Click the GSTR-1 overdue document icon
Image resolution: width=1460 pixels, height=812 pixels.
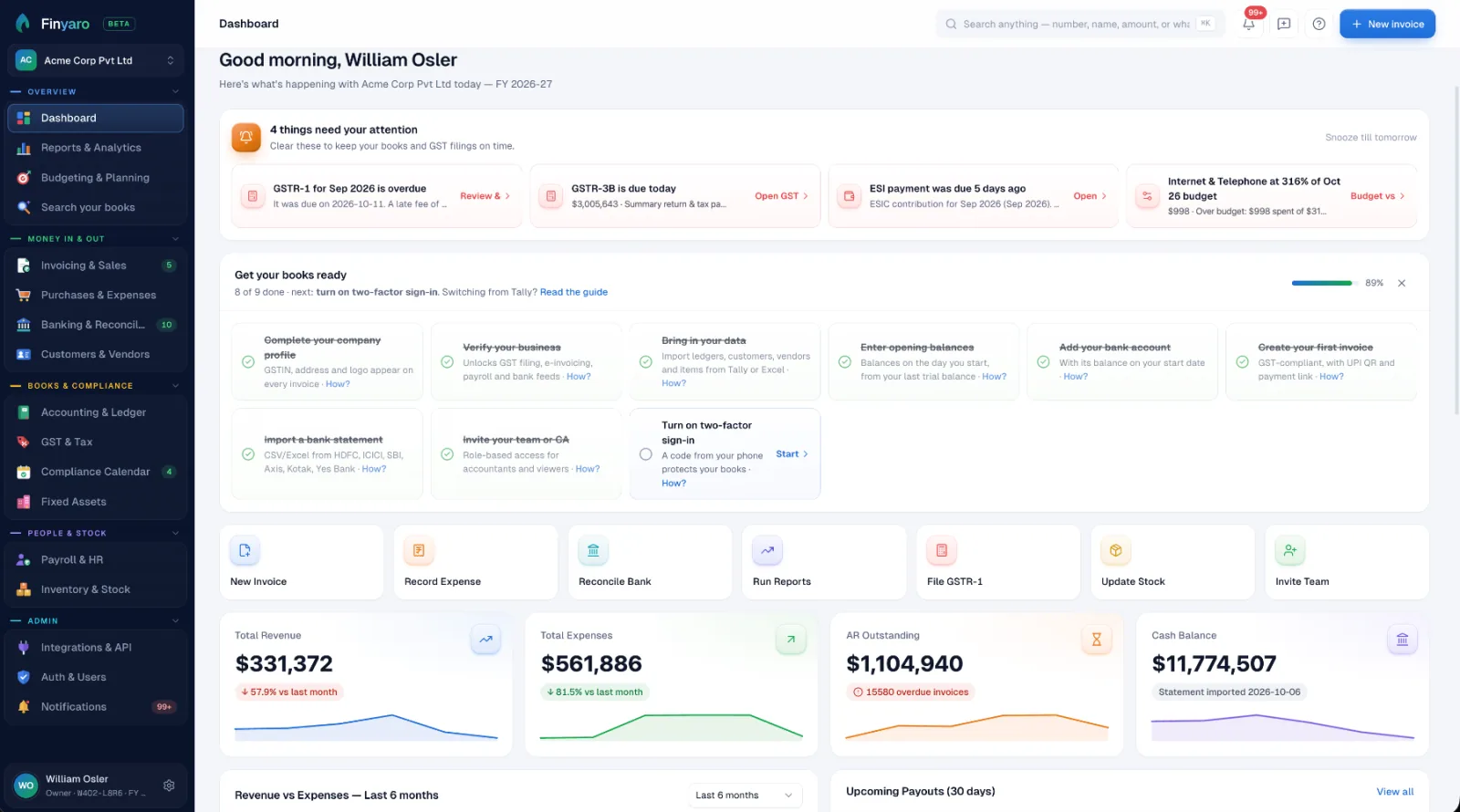click(x=253, y=196)
